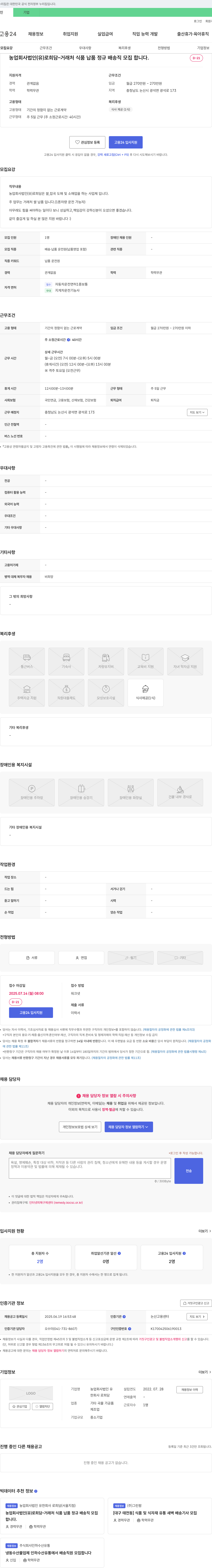Click the 기타 selection method box
This screenshot has height=1568, width=212.
point(180,957)
